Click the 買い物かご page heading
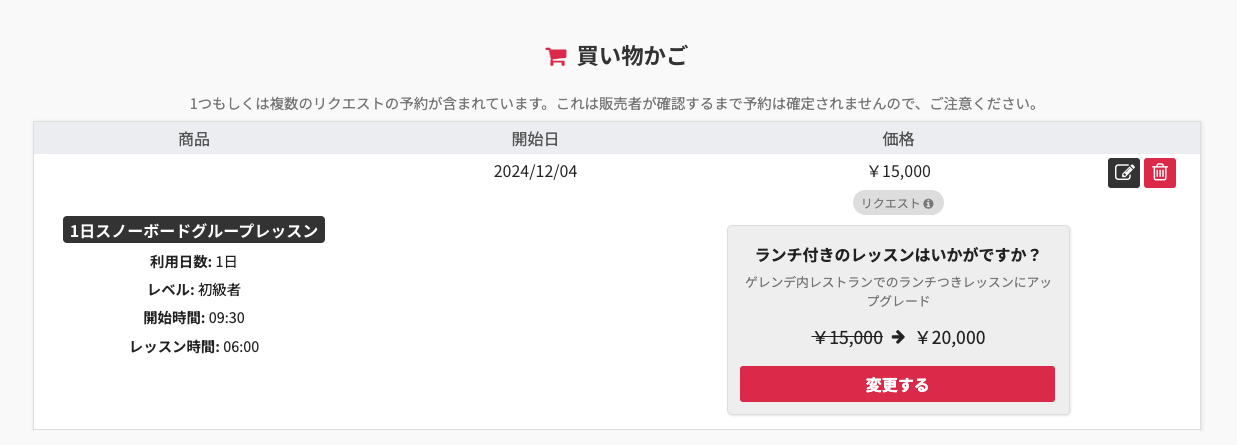Viewport: 1237px width, 445px height. pos(632,56)
